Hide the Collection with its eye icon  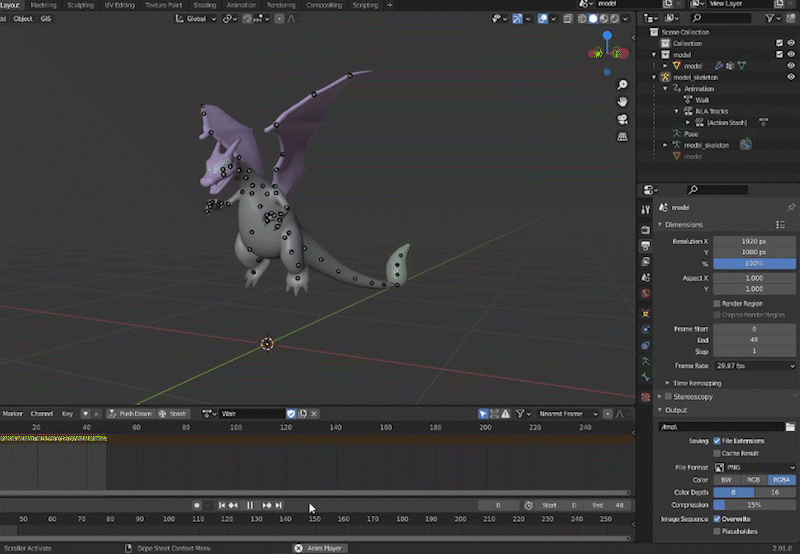point(791,43)
